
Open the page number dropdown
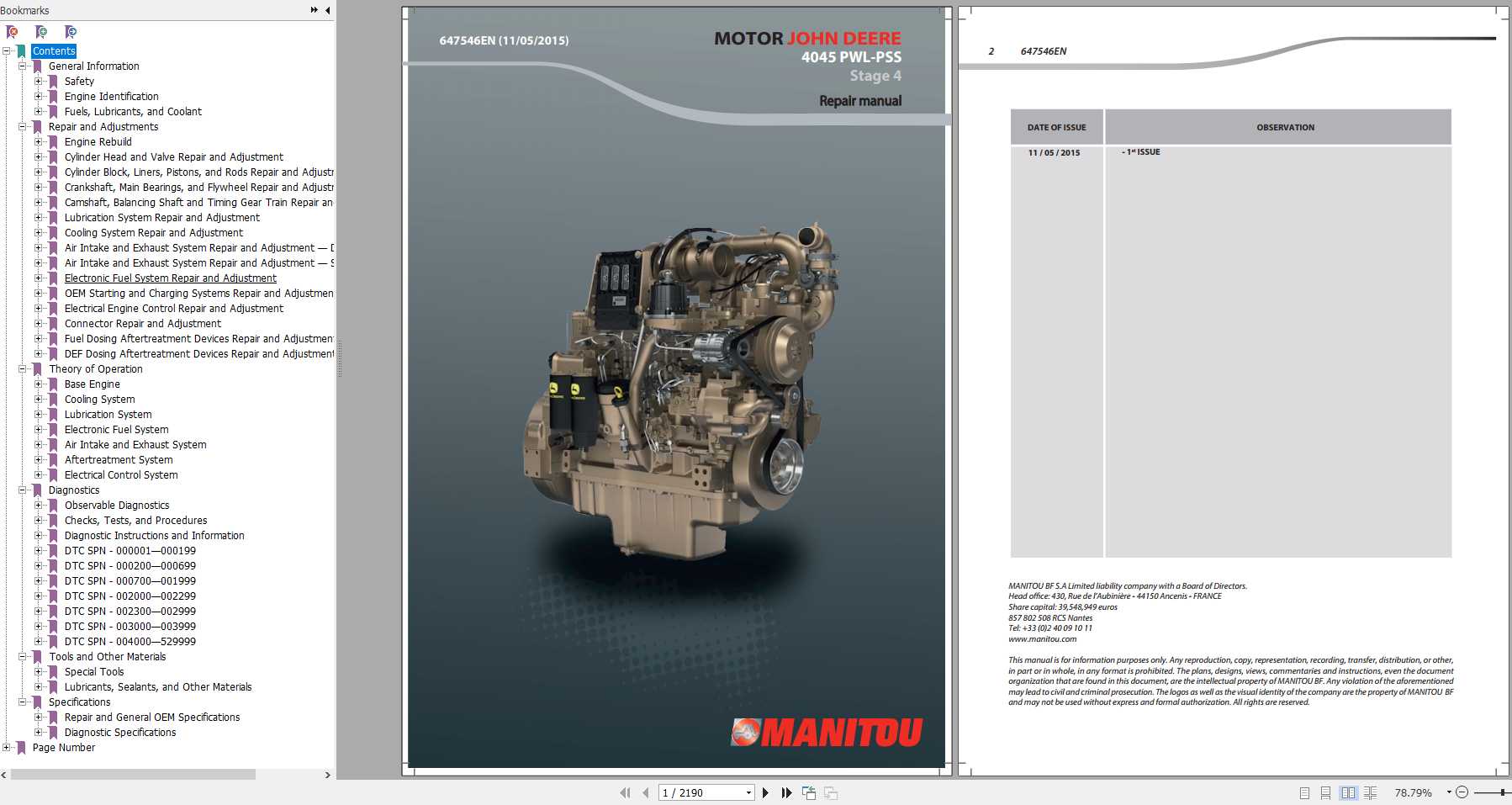click(x=748, y=792)
